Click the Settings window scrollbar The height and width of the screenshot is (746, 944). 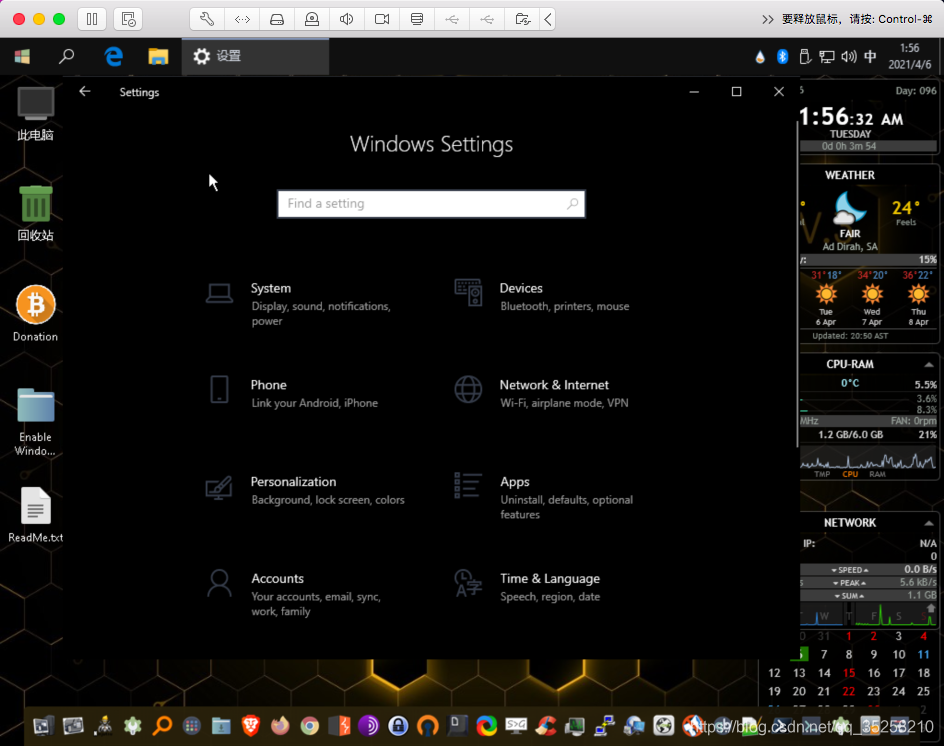pyautogui.click(x=798, y=283)
